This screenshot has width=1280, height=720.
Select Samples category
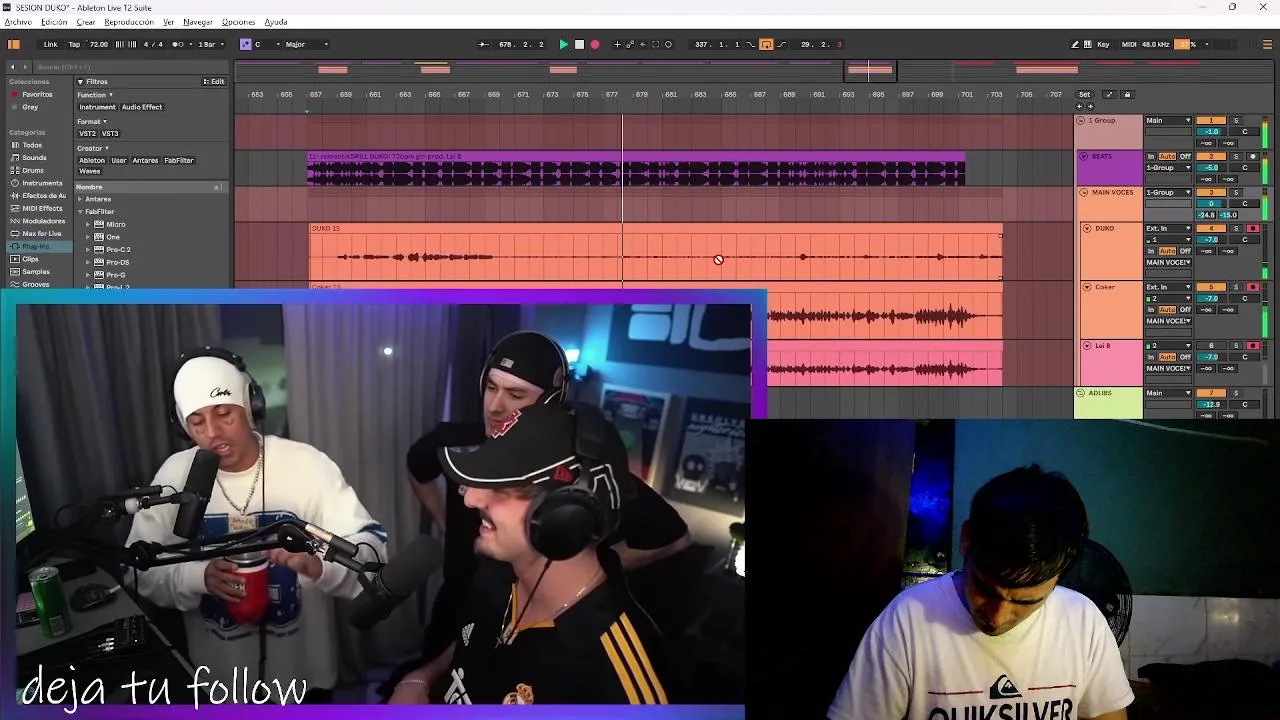(x=36, y=271)
